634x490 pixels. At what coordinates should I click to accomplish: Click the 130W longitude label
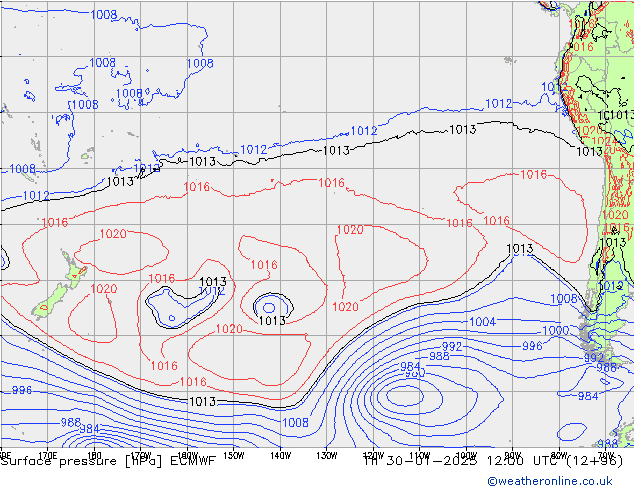(x=327, y=455)
